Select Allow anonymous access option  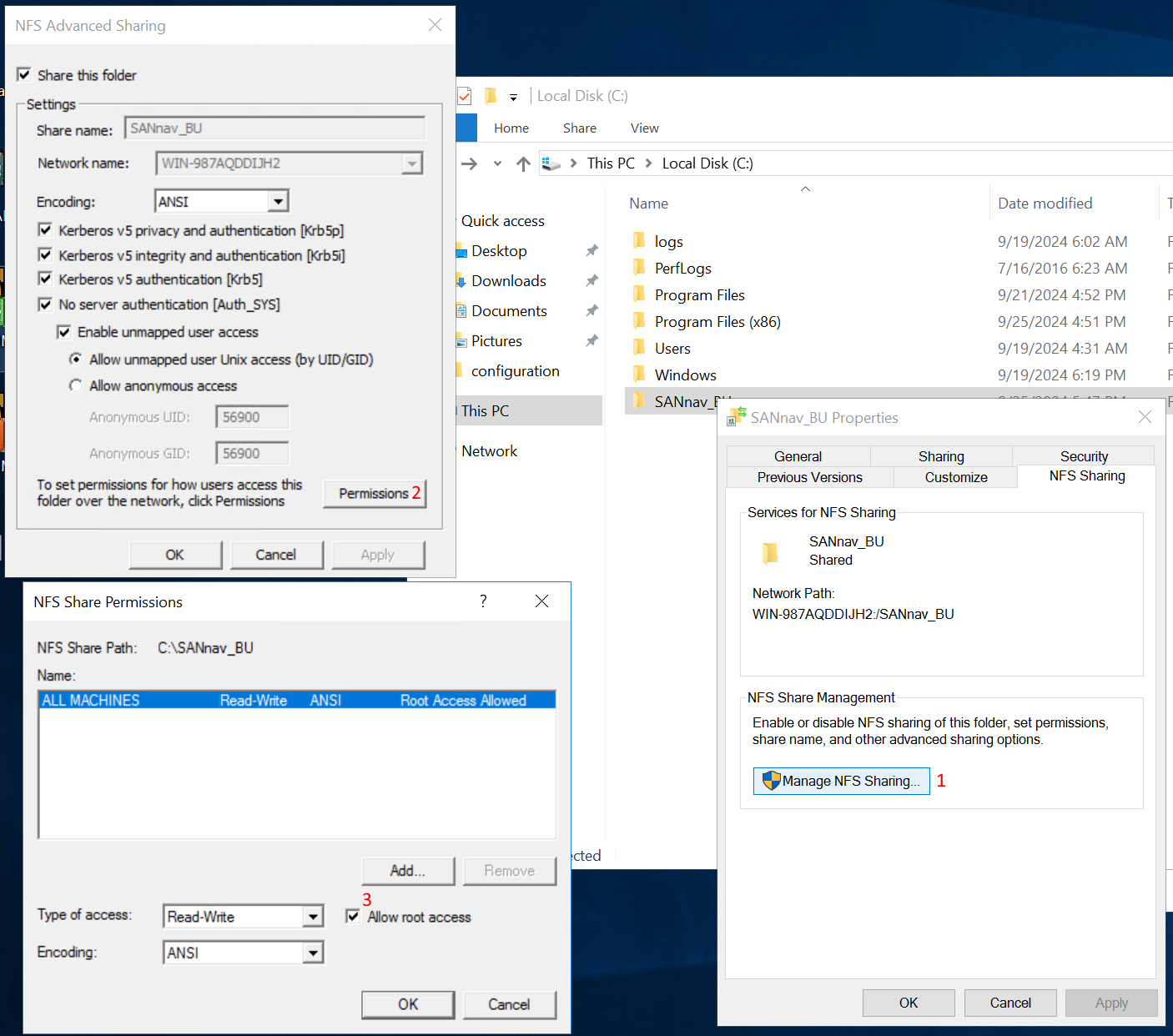tap(76, 385)
